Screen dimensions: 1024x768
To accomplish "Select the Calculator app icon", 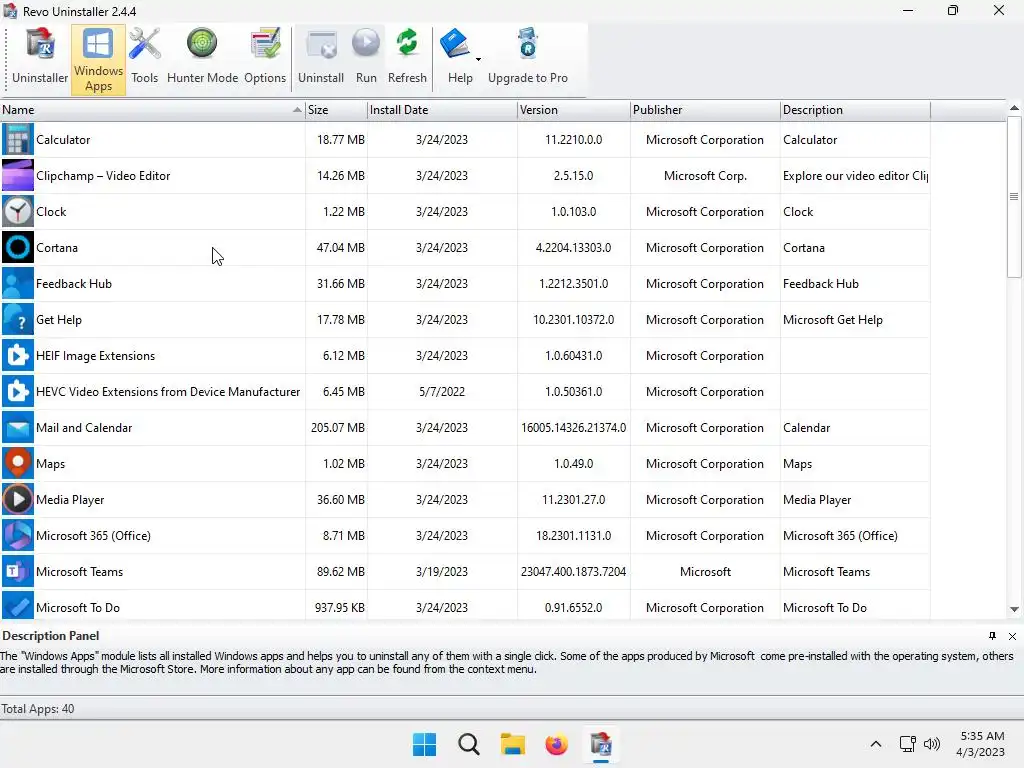I will (x=18, y=140).
